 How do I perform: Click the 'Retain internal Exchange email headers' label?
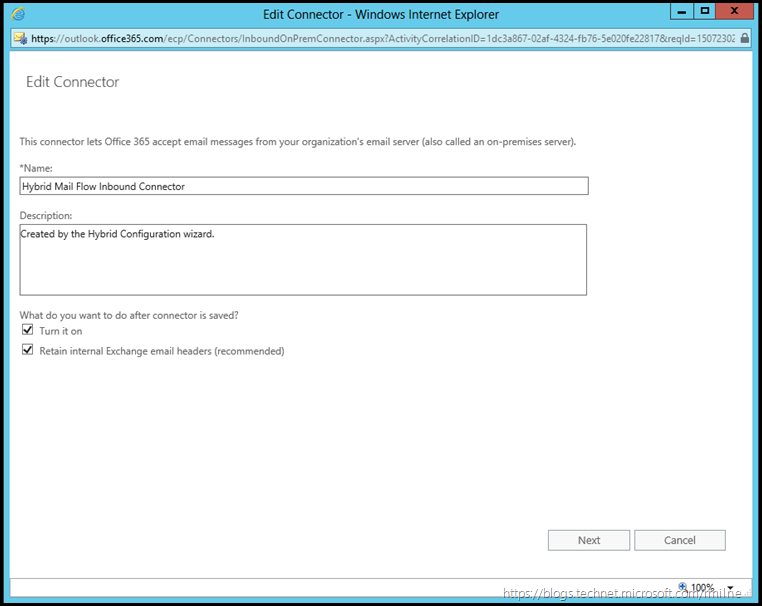(x=161, y=351)
